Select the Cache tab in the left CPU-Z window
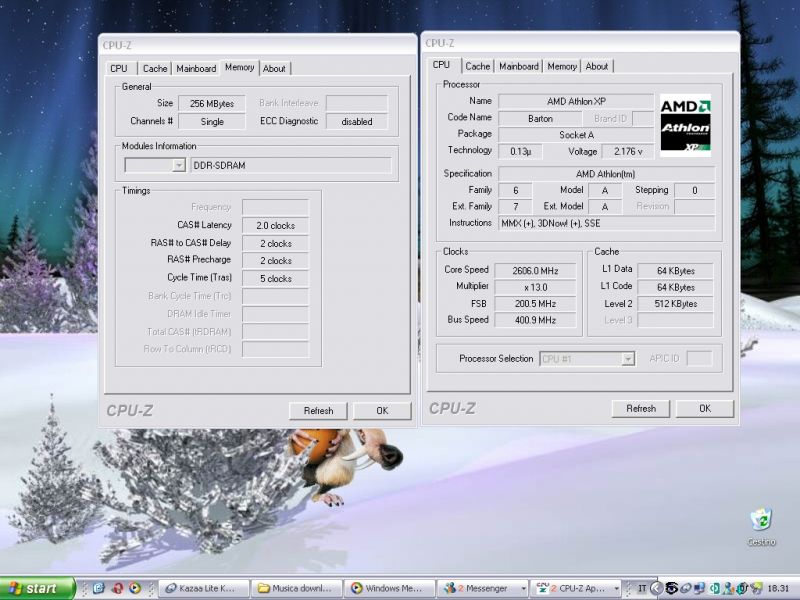Screen dimensions: 800x600 pyautogui.click(x=155, y=68)
